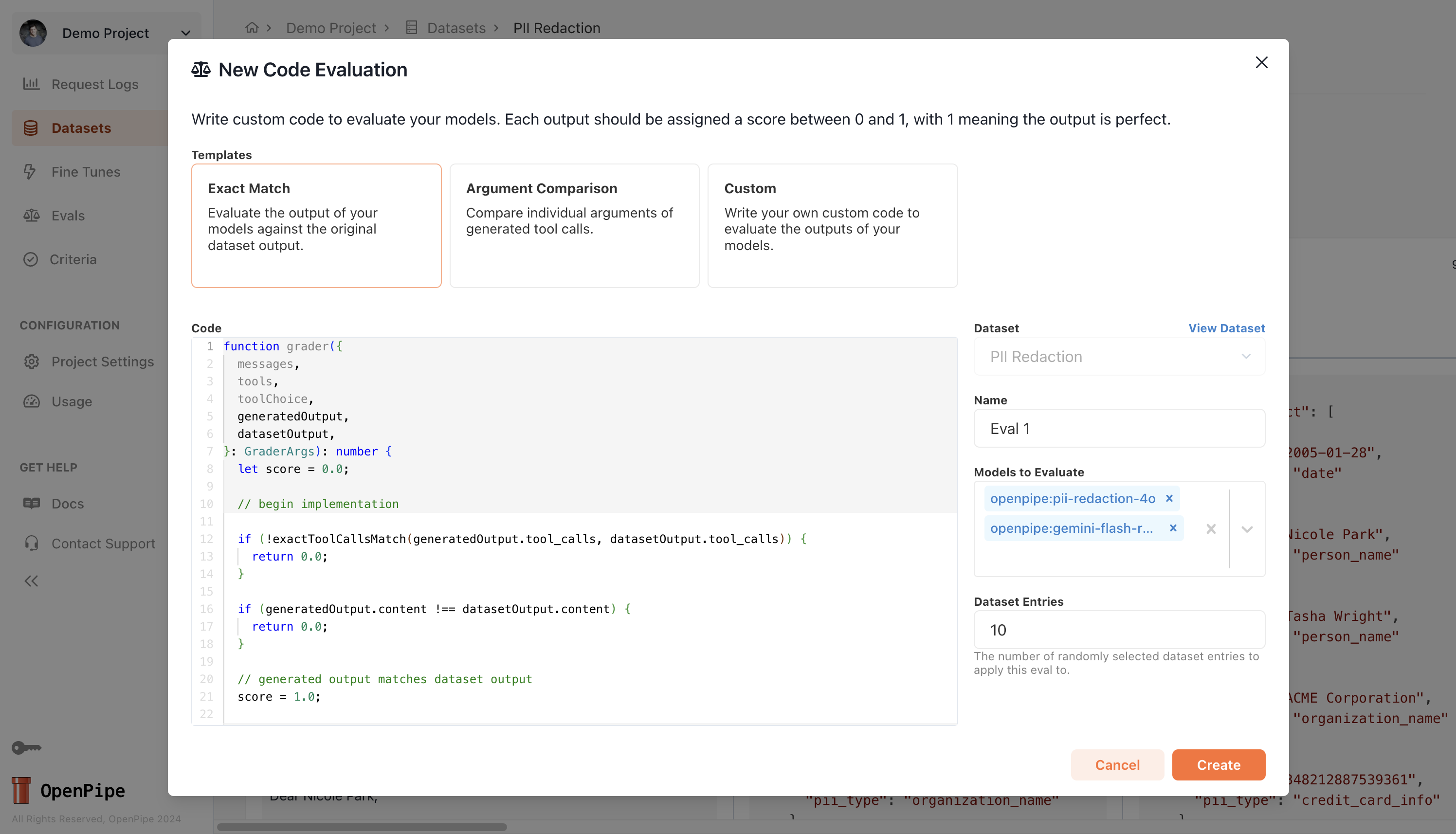Click the Evals scales icon in sidebar
The height and width of the screenshot is (834, 1456).
coord(32,216)
